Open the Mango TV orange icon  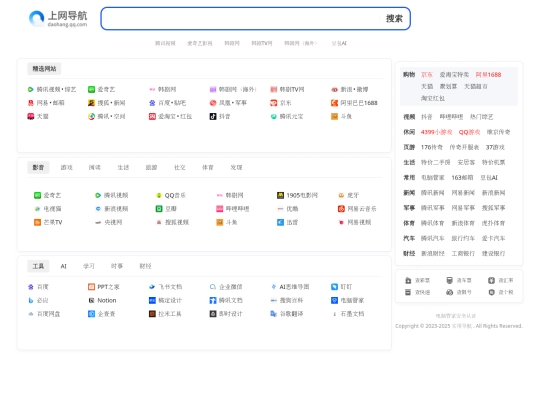pyautogui.click(x=37, y=222)
